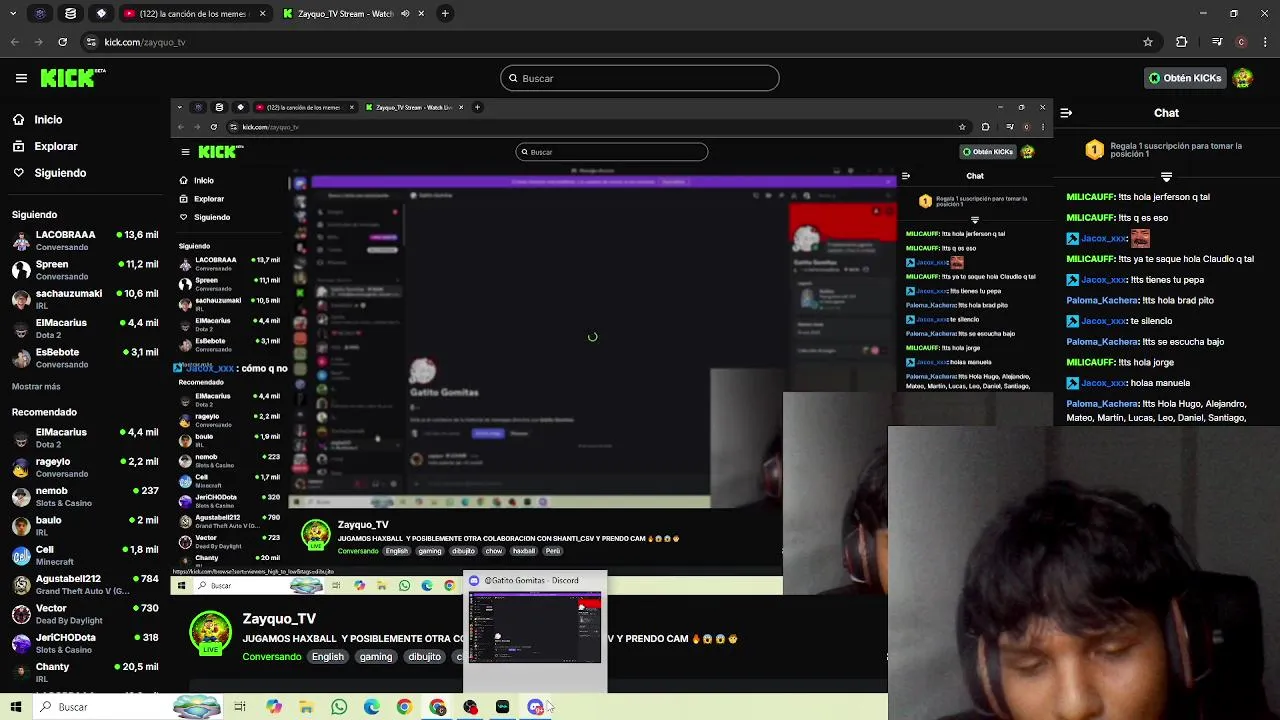This screenshot has width=1280, height=720.
Task: Select the second pinned tab with stack icon
Action: tap(70, 14)
